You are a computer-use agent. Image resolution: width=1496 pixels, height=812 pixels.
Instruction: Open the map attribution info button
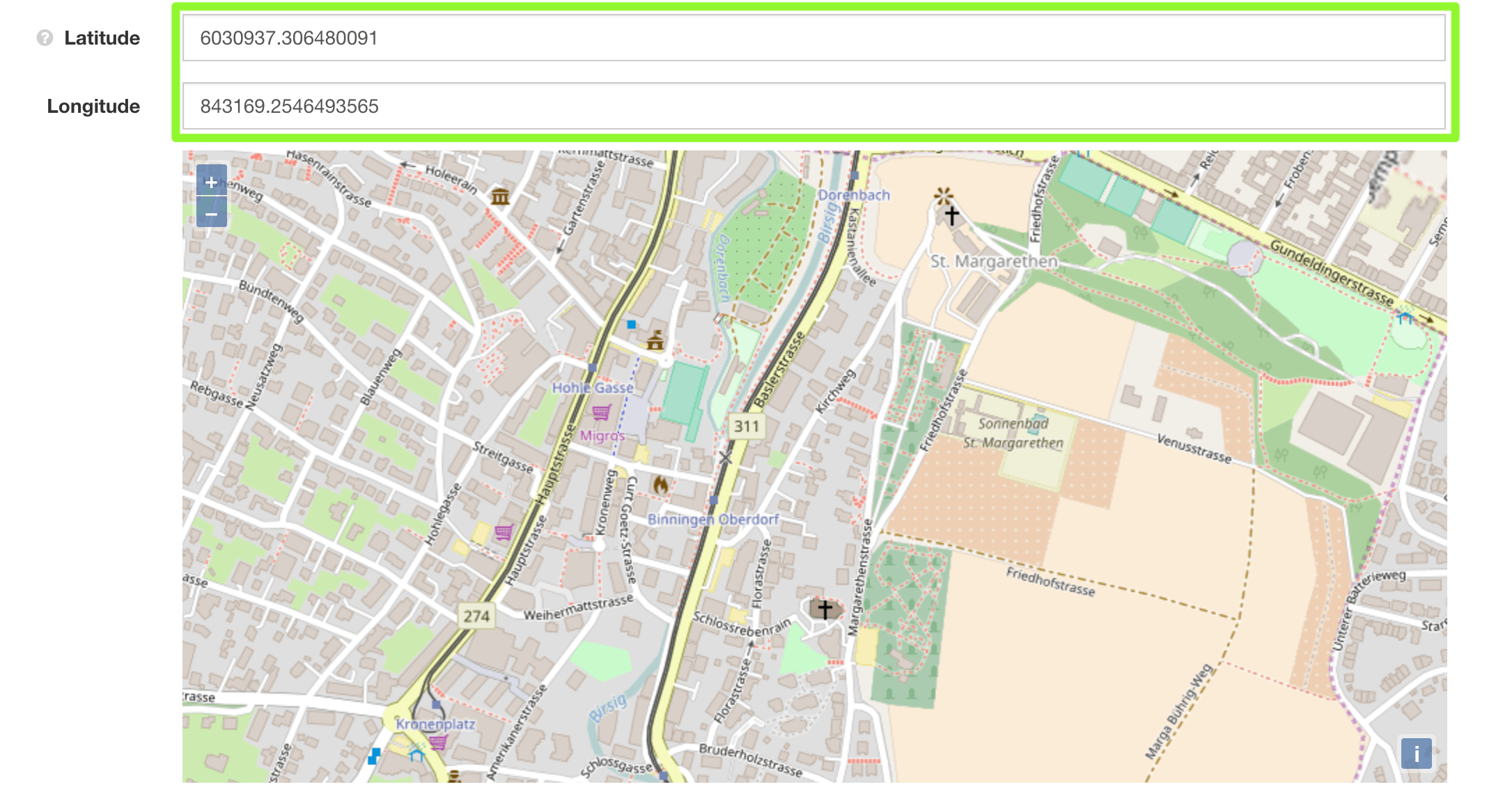coord(1416,754)
